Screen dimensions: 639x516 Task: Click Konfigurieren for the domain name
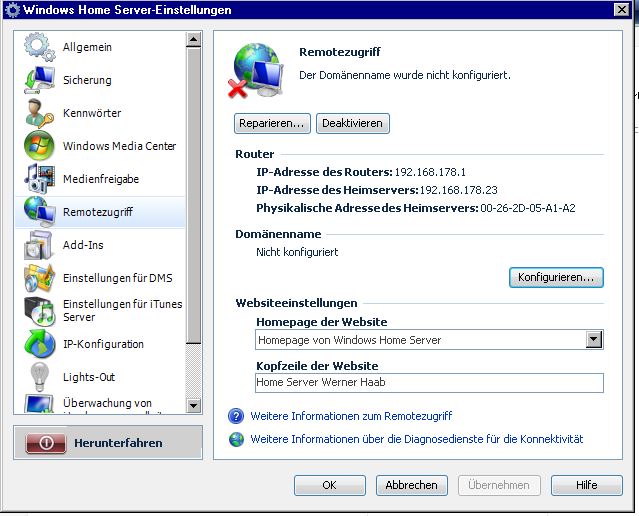(x=556, y=276)
